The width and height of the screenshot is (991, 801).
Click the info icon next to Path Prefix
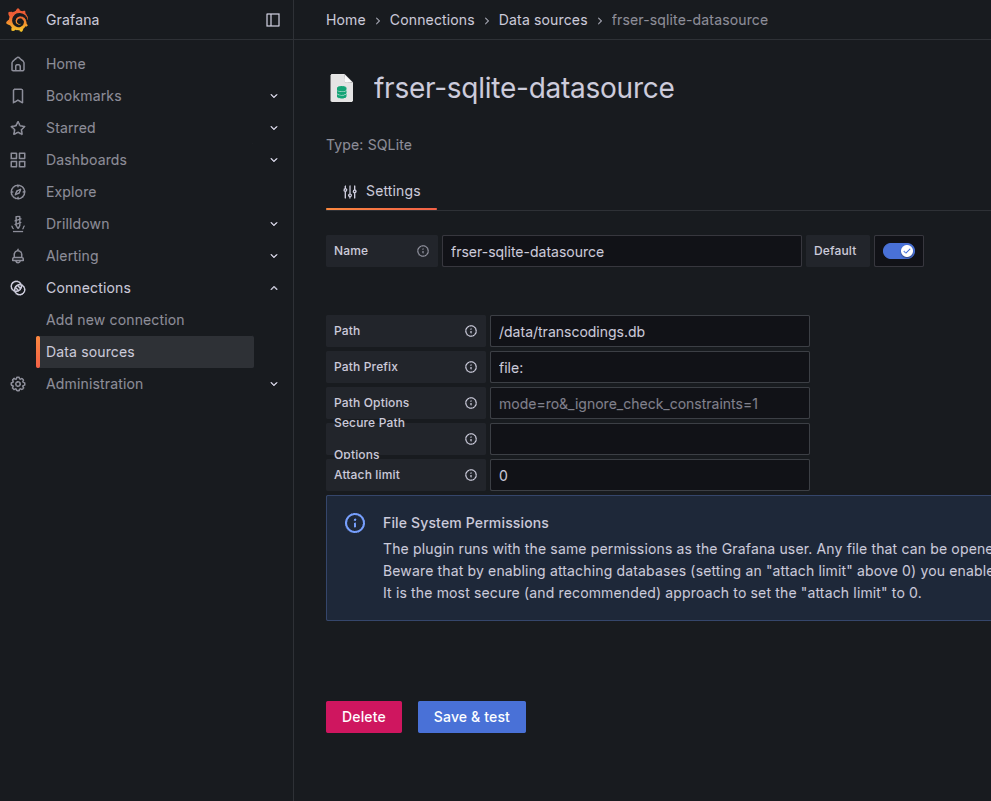click(471, 367)
